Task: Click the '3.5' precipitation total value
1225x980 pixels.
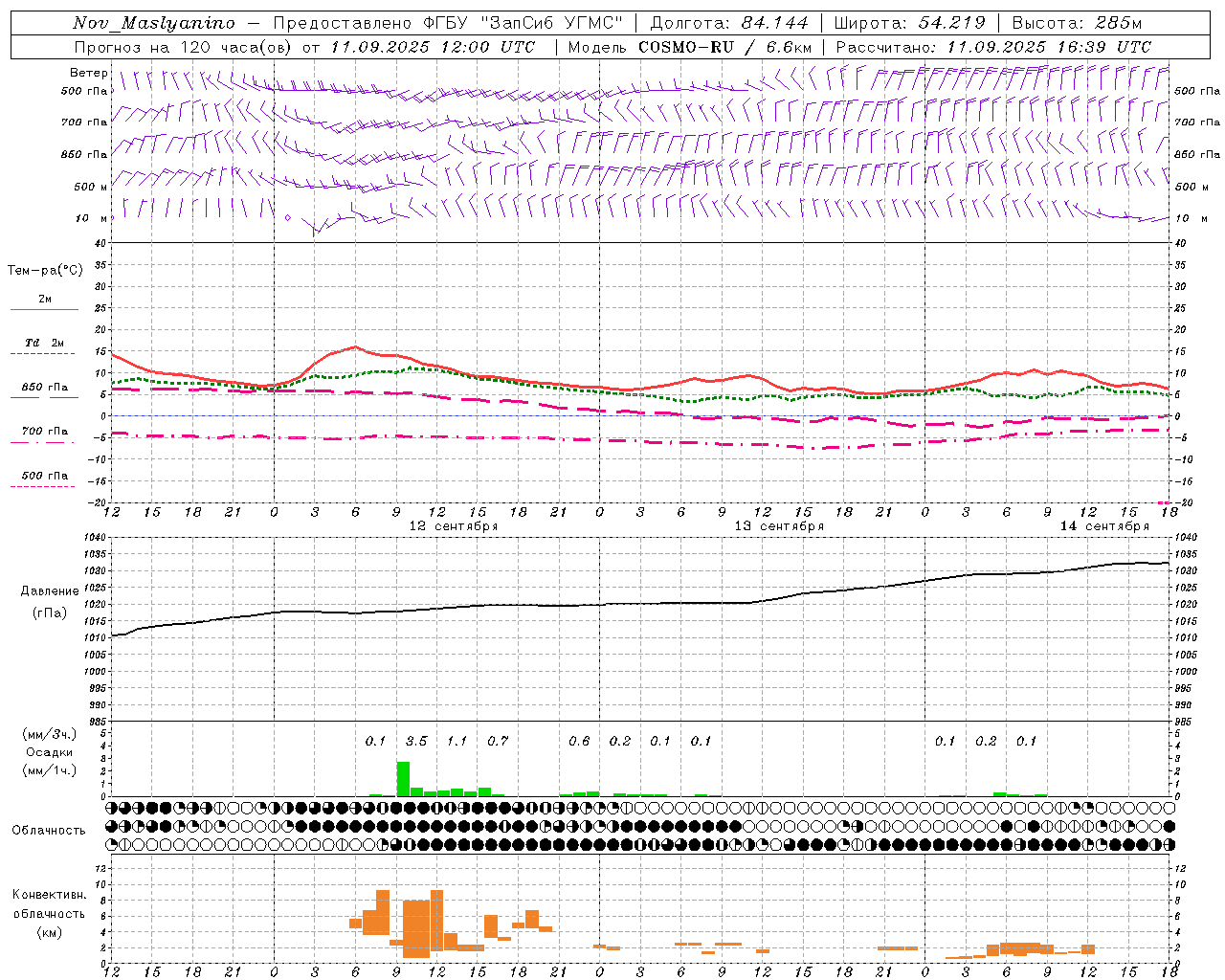Action: tap(416, 742)
